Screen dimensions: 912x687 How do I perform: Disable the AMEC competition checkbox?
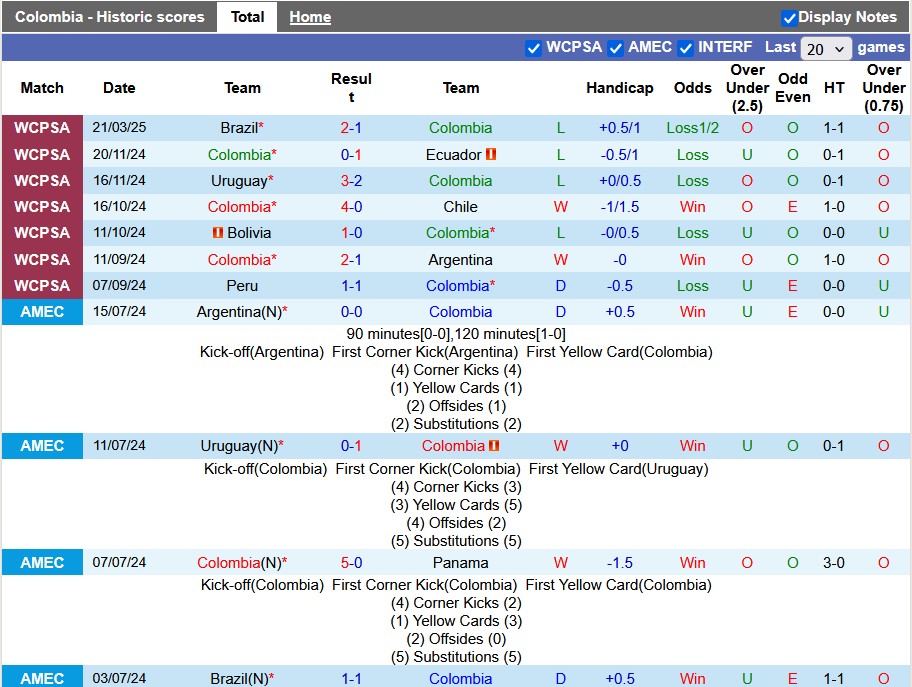point(616,47)
